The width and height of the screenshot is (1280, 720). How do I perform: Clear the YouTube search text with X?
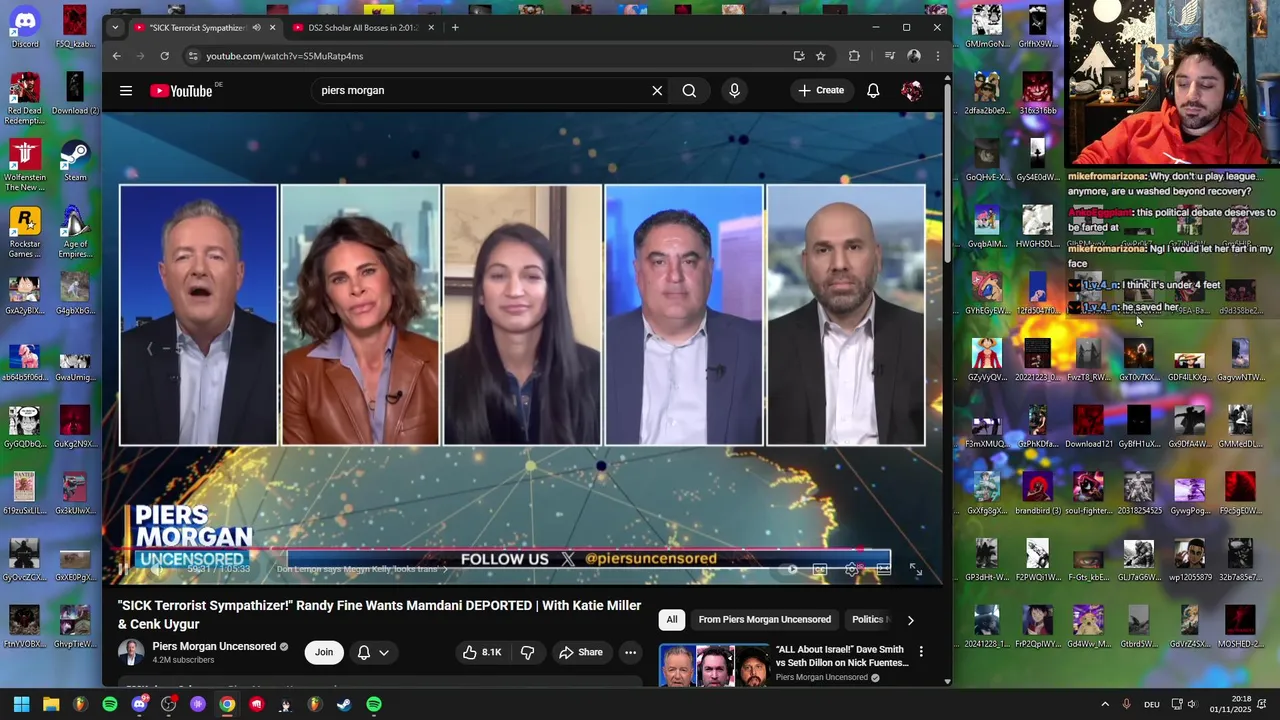[x=657, y=91]
